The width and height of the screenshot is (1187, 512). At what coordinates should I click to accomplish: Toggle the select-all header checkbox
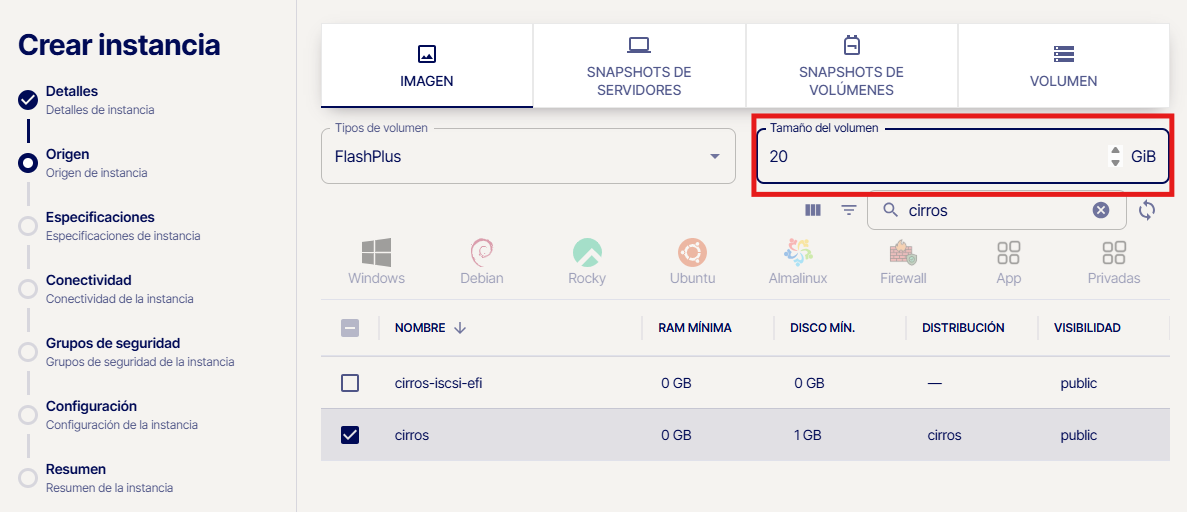[350, 328]
